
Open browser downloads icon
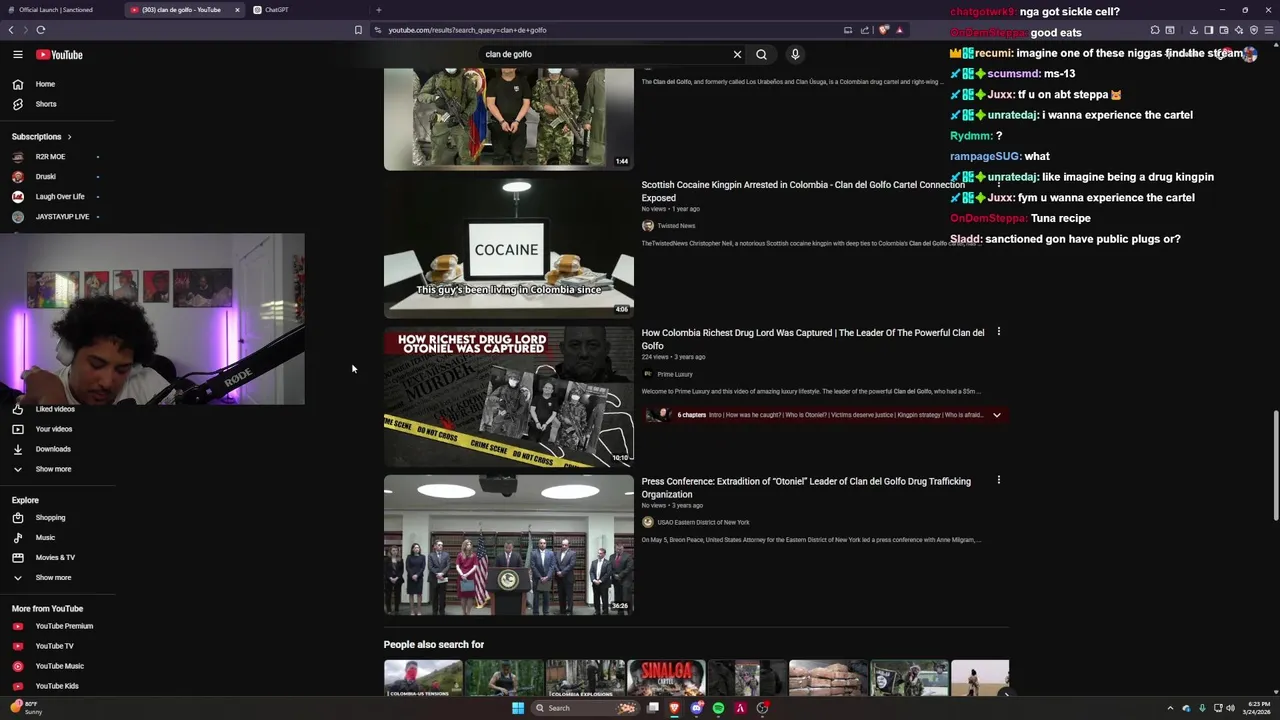(x=1193, y=30)
